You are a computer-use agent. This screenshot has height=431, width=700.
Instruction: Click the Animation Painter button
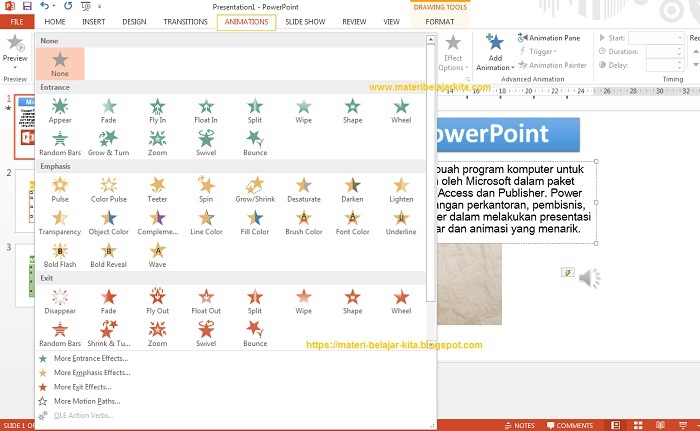[552, 65]
